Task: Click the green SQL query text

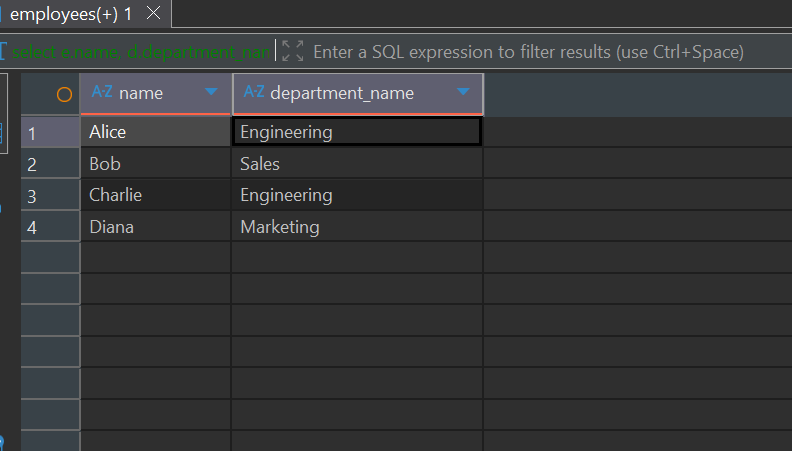Action: click(x=140, y=51)
